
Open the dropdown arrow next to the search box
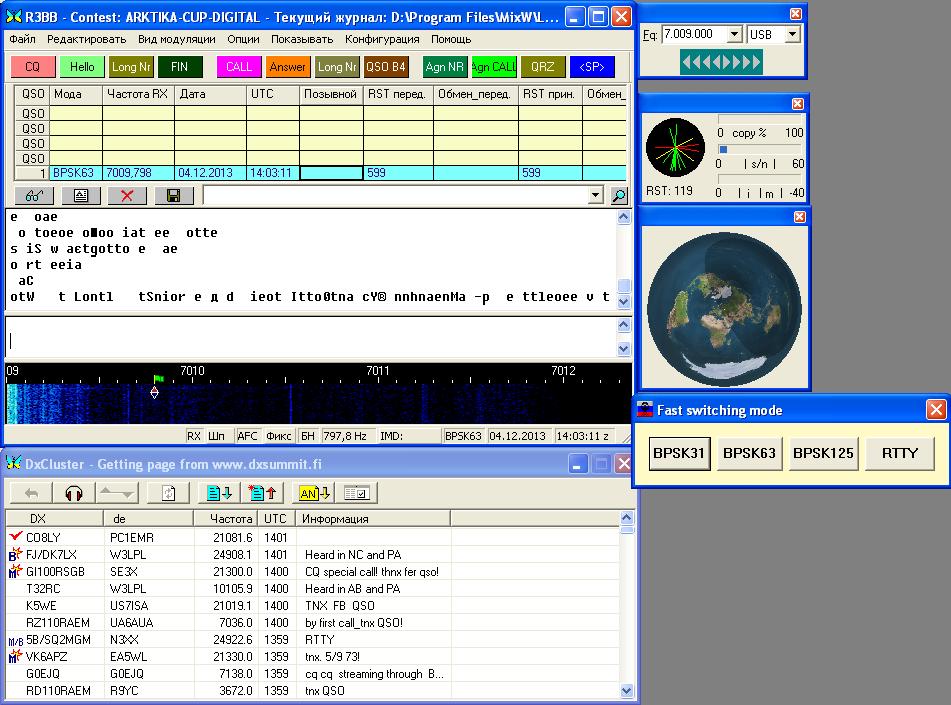[x=596, y=196]
